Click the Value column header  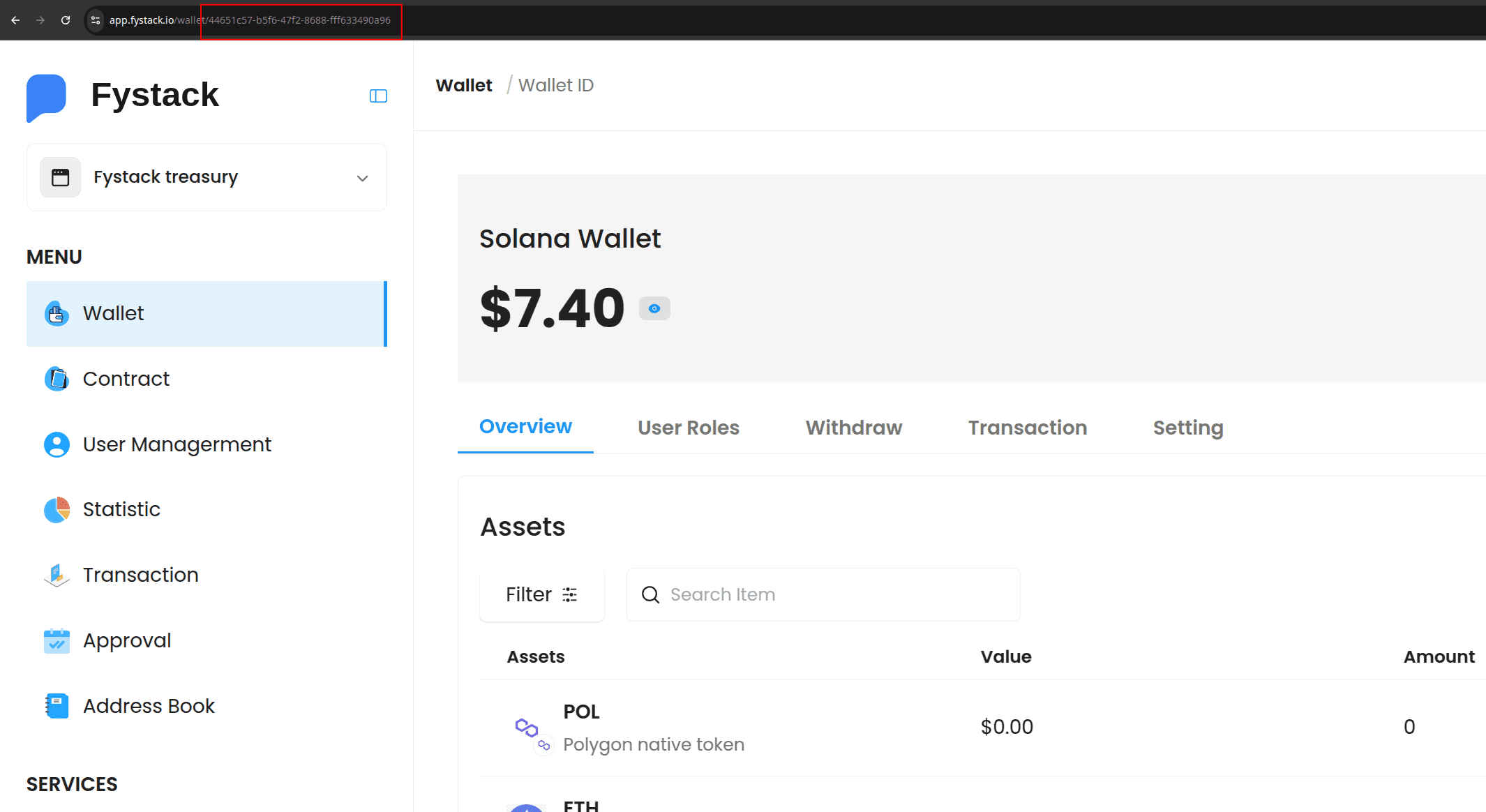click(x=1006, y=656)
